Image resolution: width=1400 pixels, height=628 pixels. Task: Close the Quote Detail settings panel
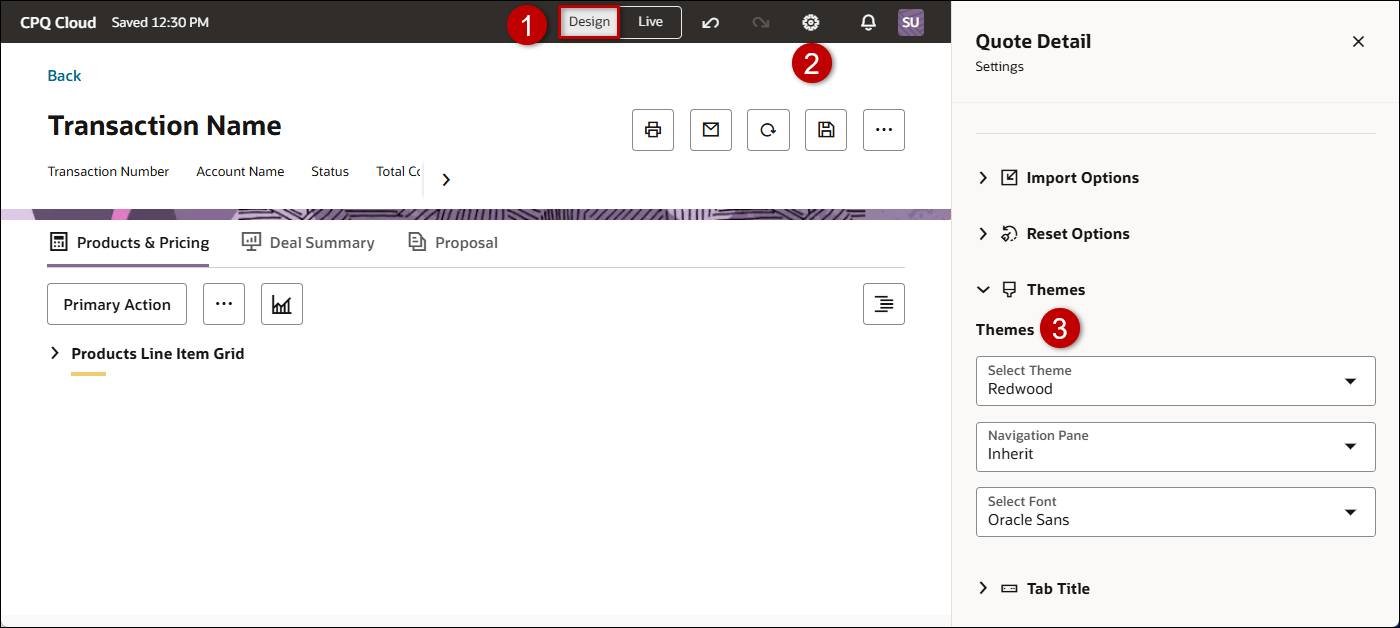1358,41
